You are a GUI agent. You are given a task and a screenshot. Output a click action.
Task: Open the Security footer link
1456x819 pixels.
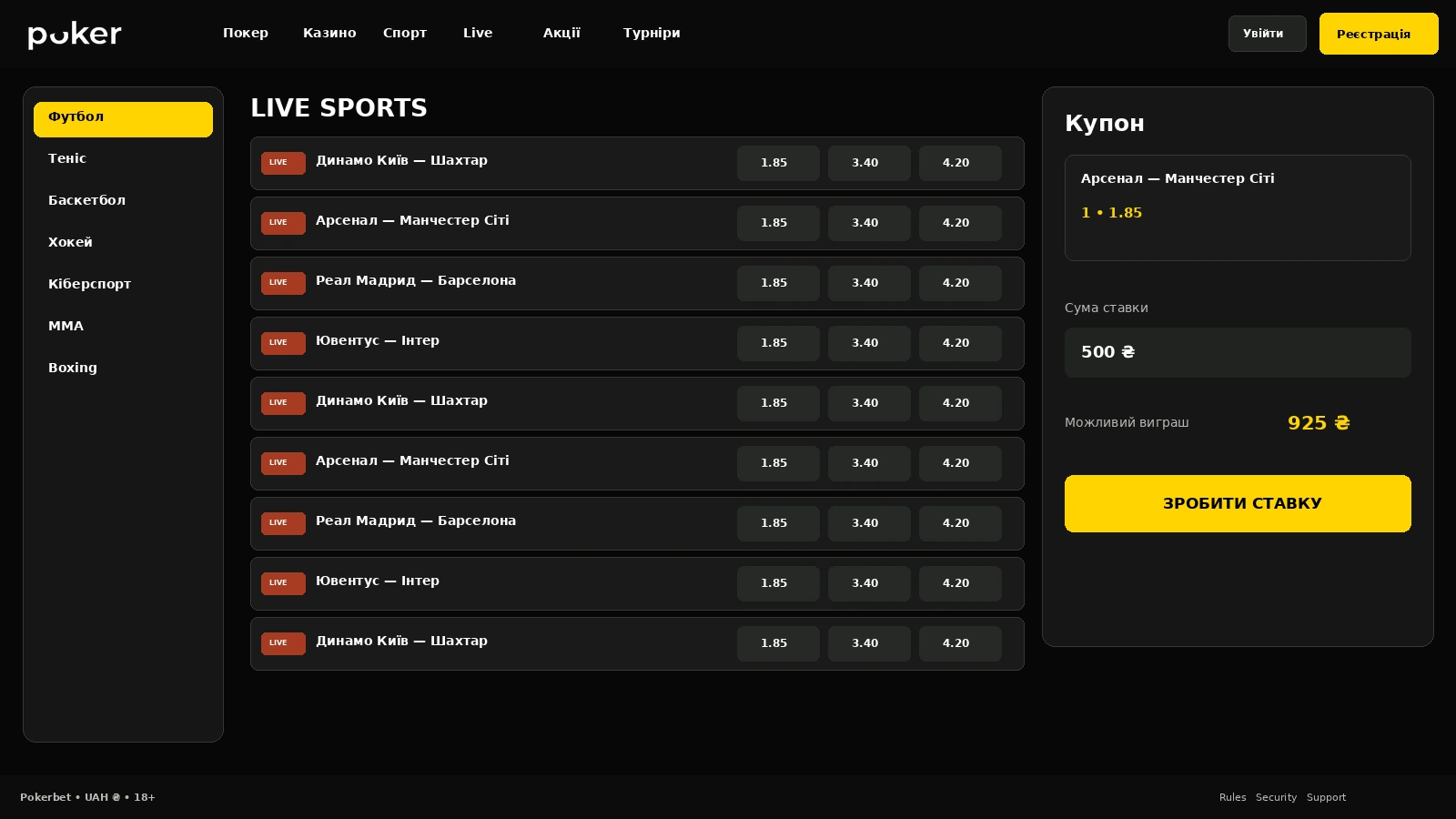(1276, 797)
